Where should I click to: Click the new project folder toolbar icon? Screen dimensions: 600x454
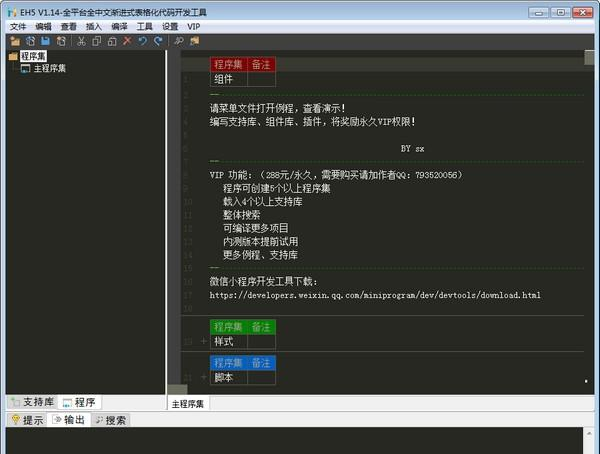click(x=15, y=41)
